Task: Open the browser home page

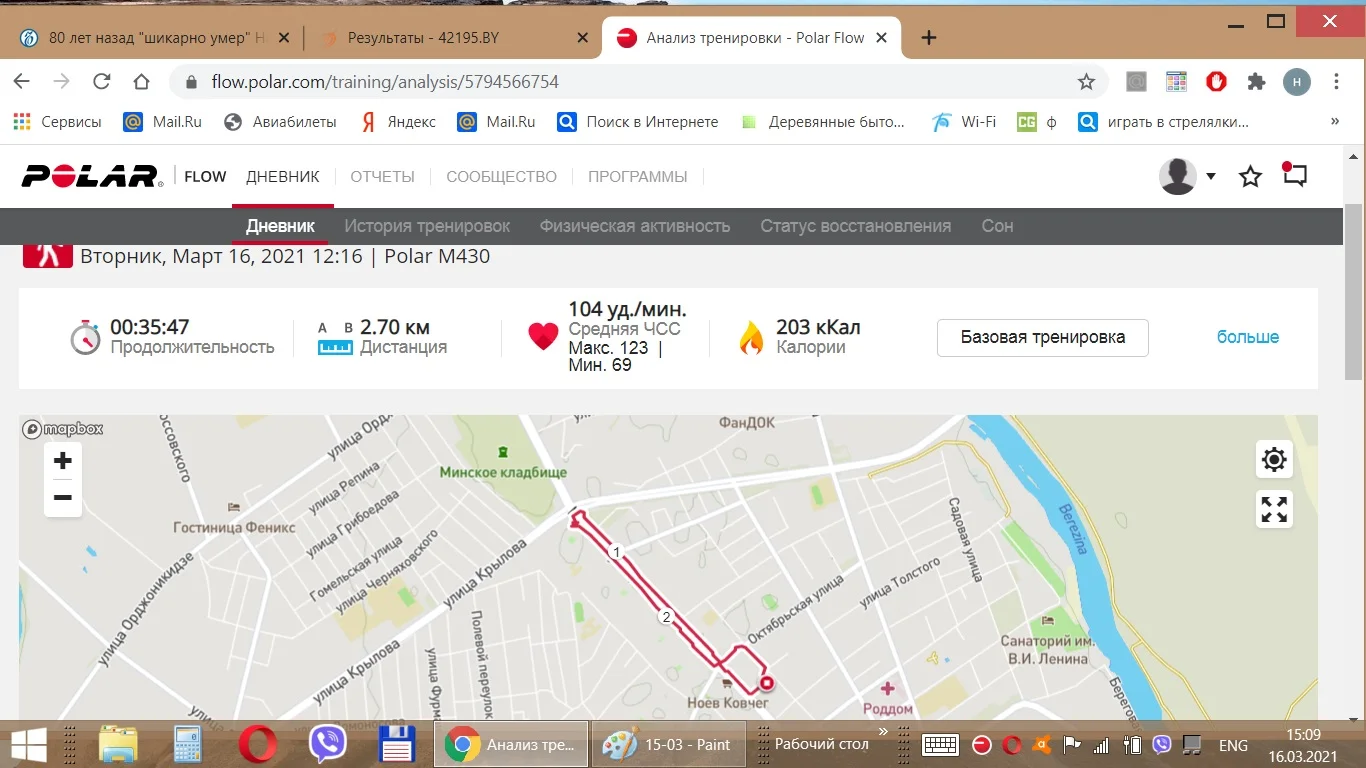Action: click(141, 82)
